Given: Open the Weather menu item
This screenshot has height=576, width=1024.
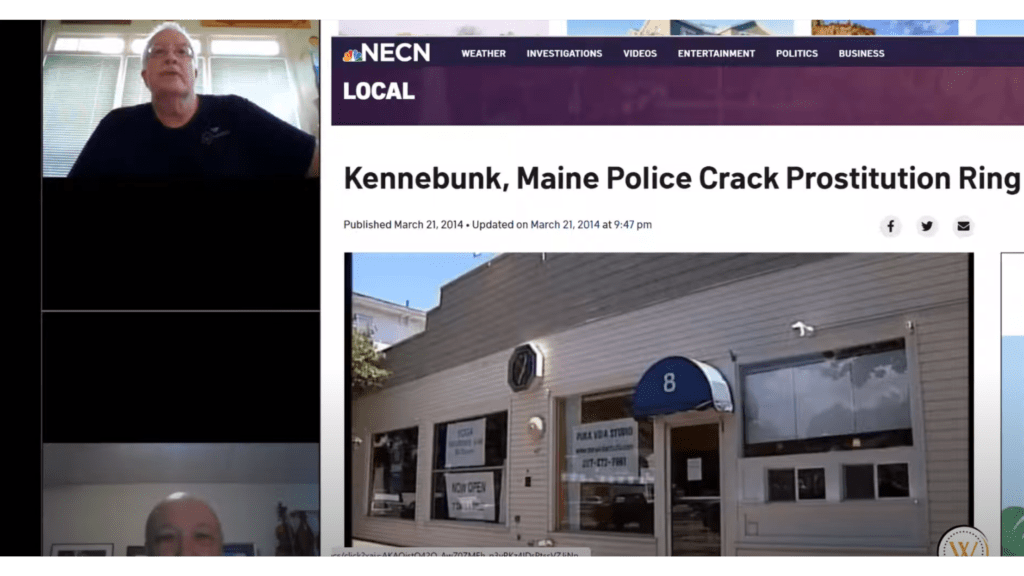Looking at the screenshot, I should click(x=483, y=54).
